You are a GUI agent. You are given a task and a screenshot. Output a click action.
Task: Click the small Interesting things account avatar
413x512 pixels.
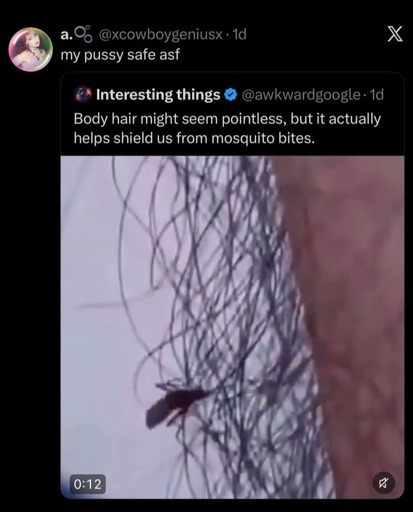coord(82,94)
